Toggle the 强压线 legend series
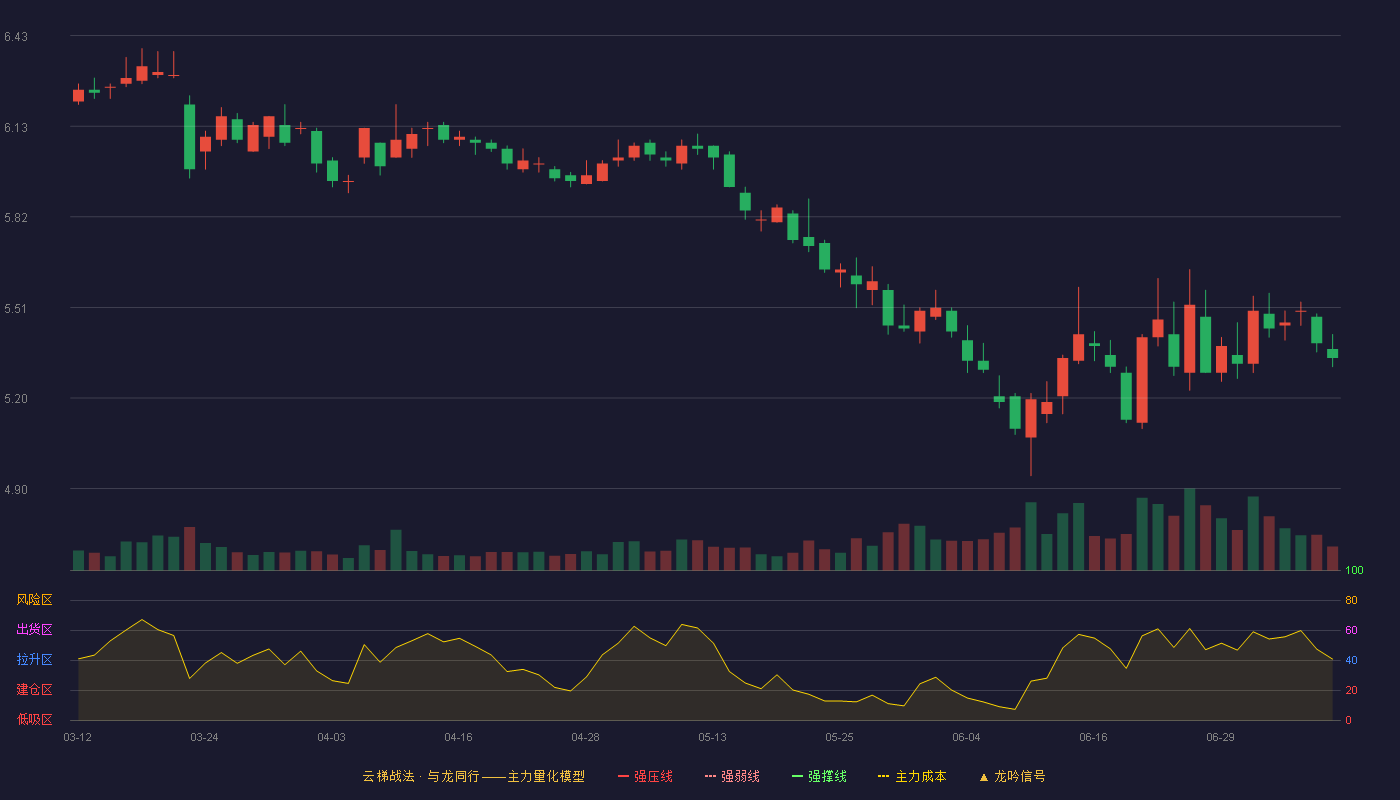 [x=645, y=776]
